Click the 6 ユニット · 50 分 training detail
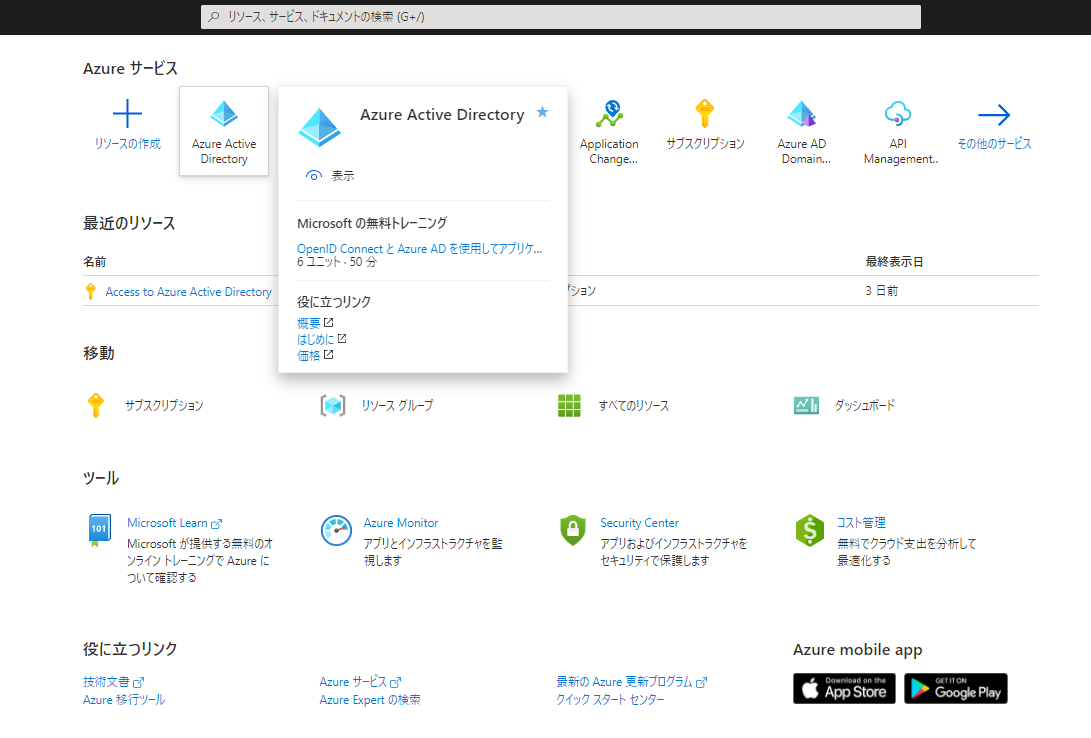 point(337,262)
